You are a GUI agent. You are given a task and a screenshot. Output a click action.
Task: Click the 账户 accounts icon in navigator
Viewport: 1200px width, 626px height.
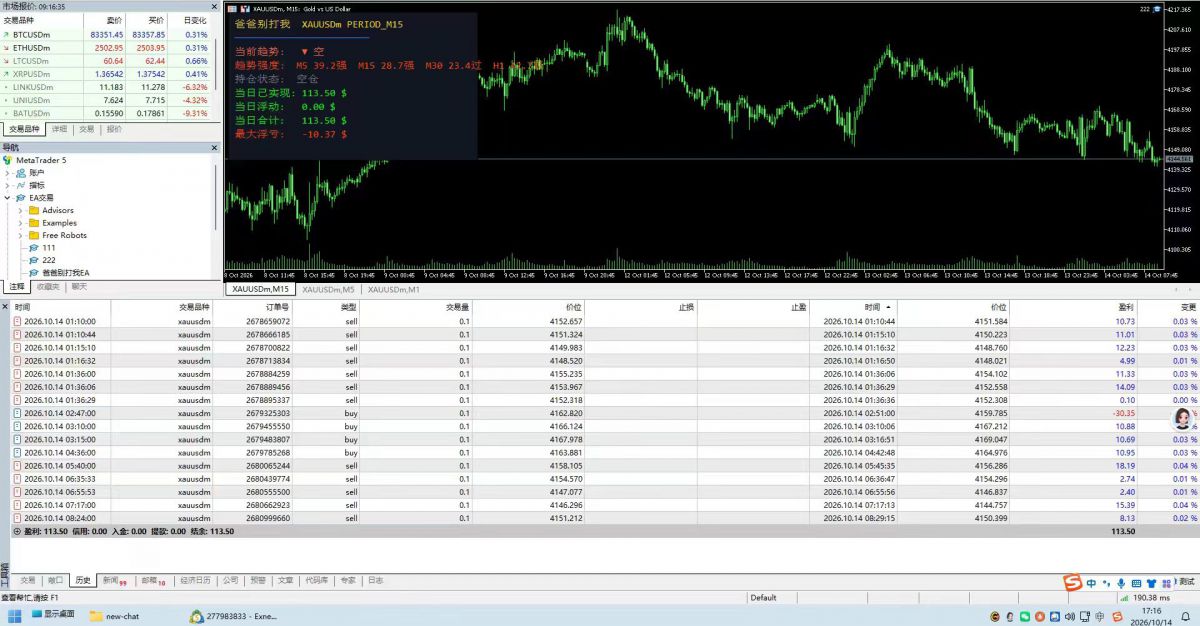[20, 173]
